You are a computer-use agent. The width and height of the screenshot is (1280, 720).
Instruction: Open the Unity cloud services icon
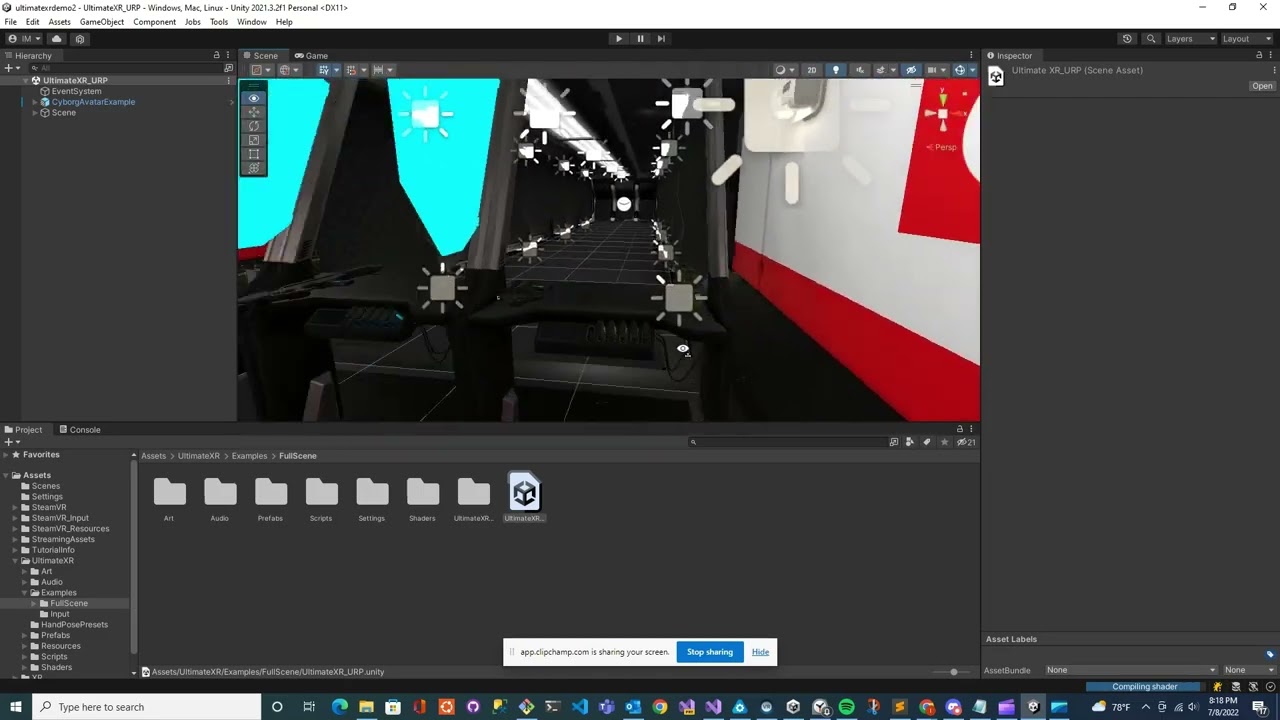coord(57,39)
